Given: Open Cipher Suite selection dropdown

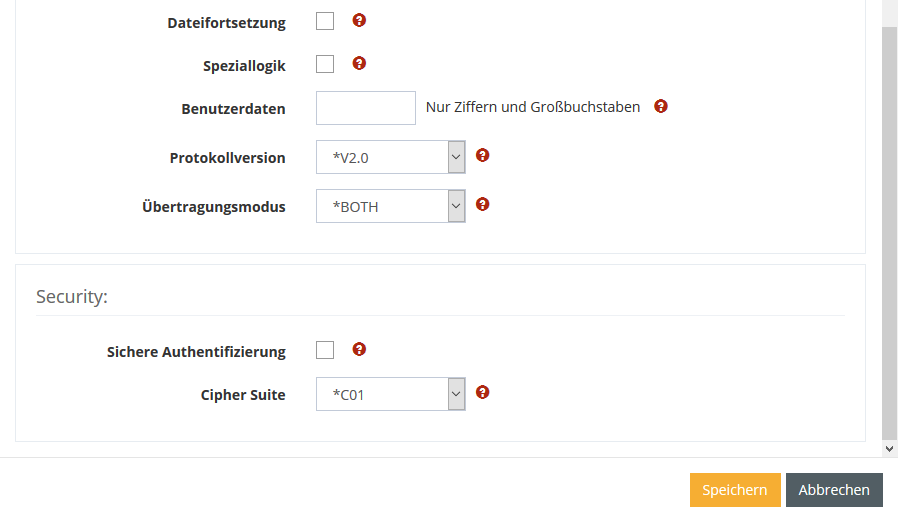Looking at the screenshot, I should [x=391, y=394].
